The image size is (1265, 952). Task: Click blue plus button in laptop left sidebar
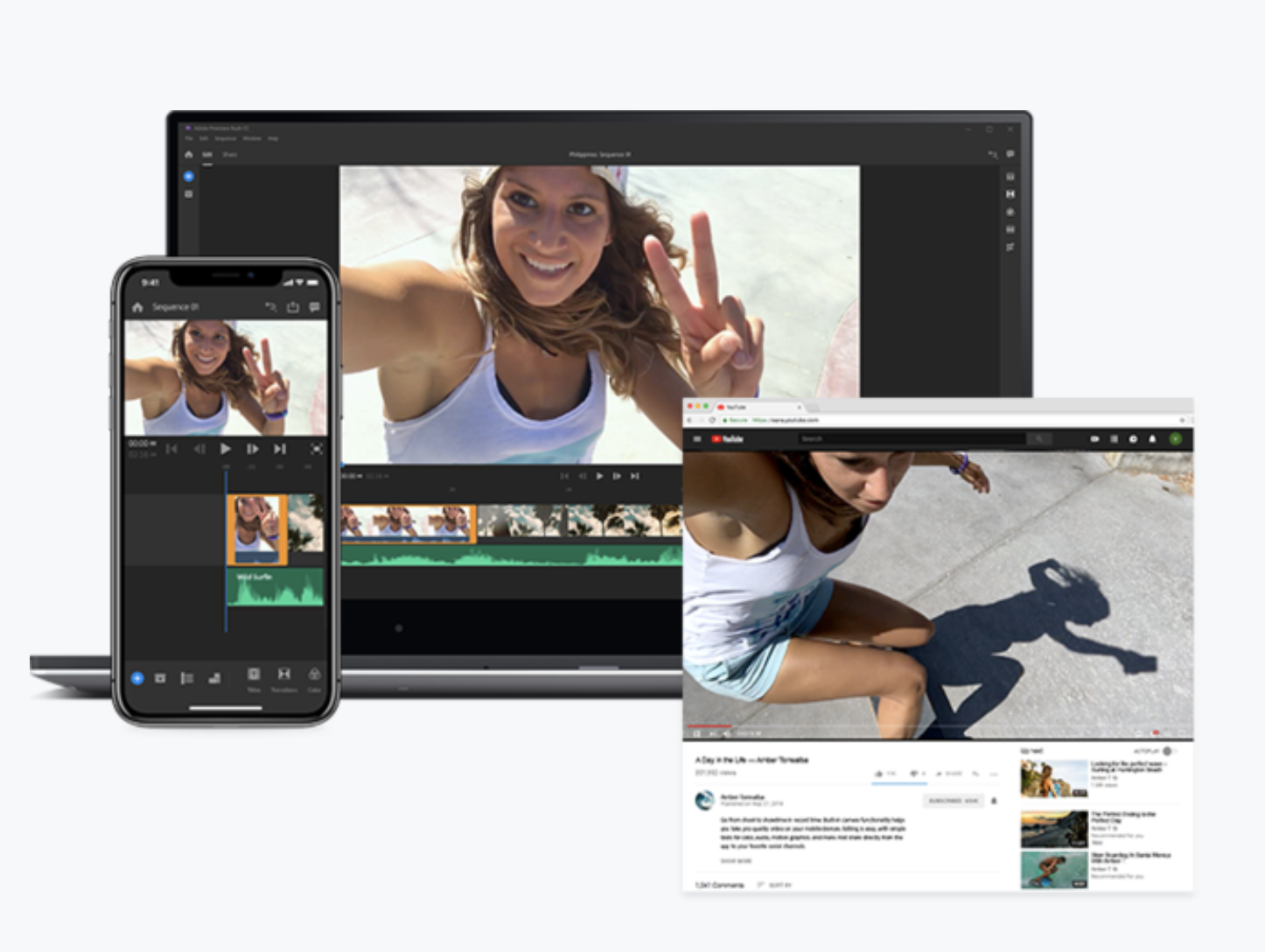tap(188, 176)
